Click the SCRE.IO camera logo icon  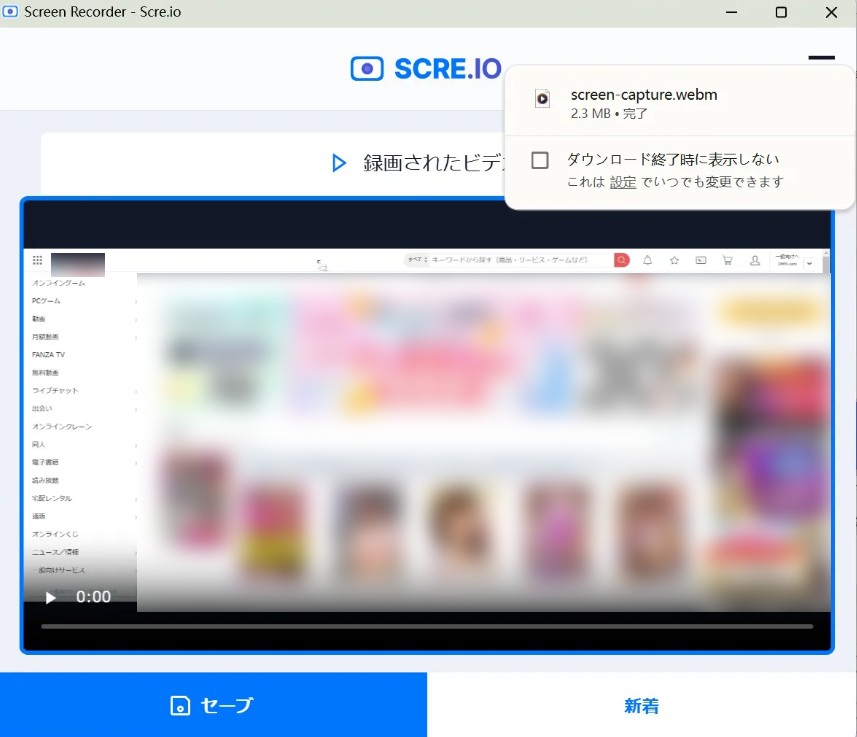click(x=367, y=68)
